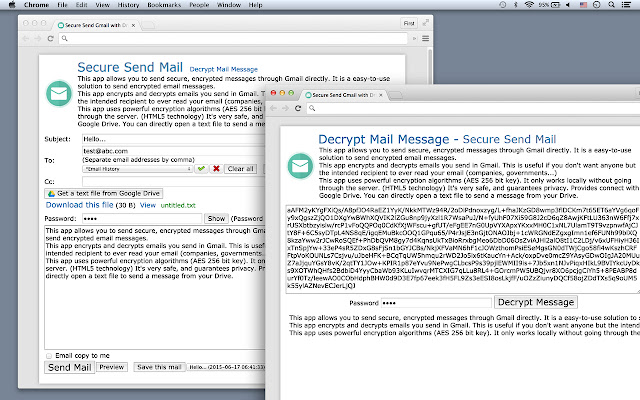The height and width of the screenshot is (400, 640).
Task: Open the People menu
Action: 199,5
